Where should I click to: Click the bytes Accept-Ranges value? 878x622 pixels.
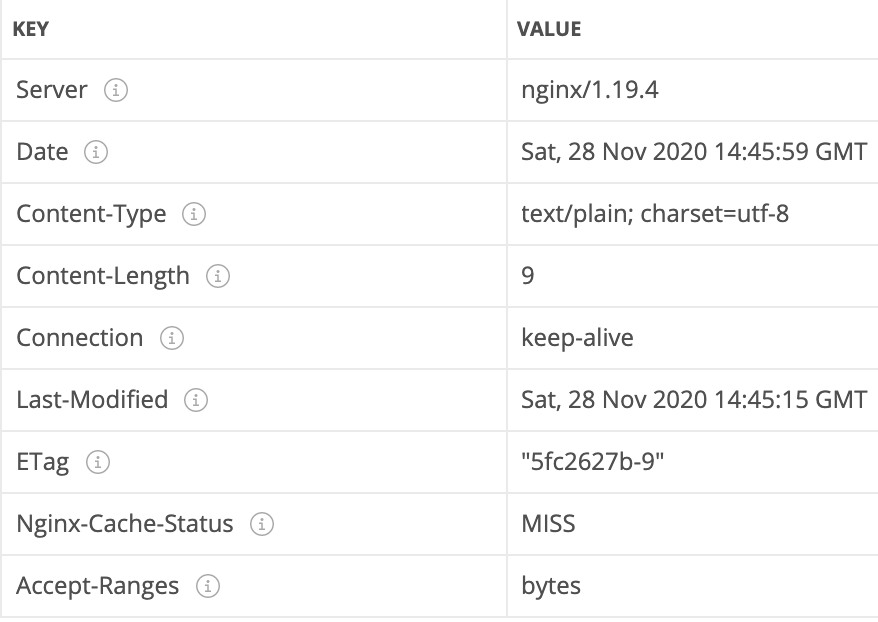(550, 587)
